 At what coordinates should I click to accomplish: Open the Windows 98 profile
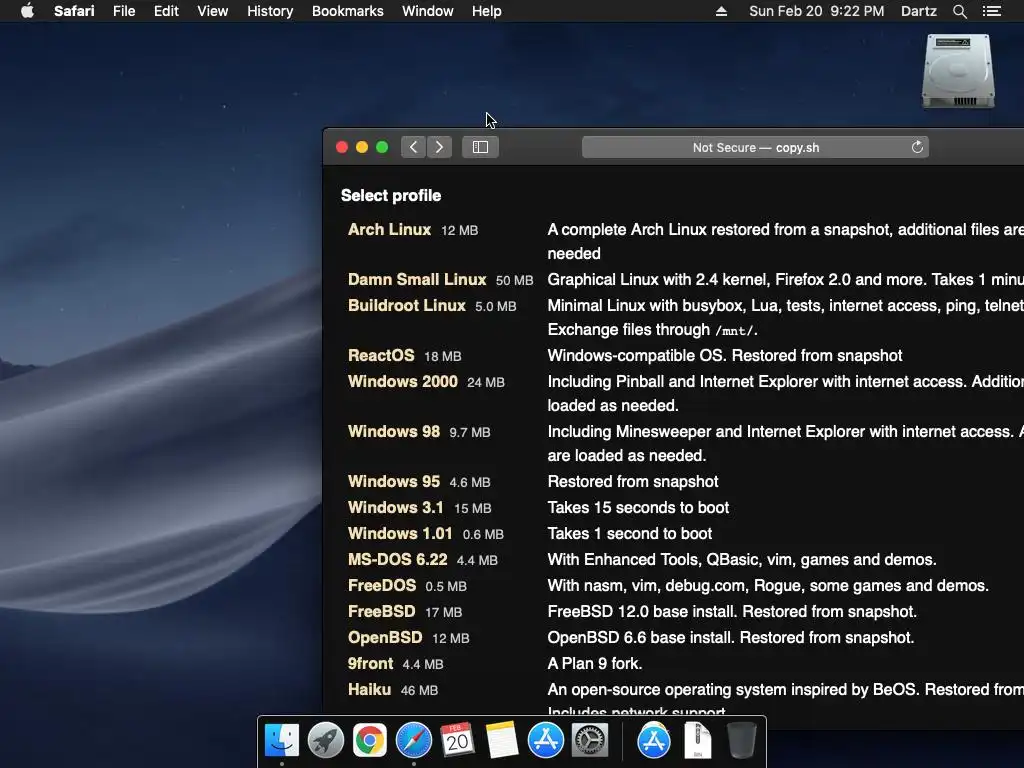pos(394,432)
